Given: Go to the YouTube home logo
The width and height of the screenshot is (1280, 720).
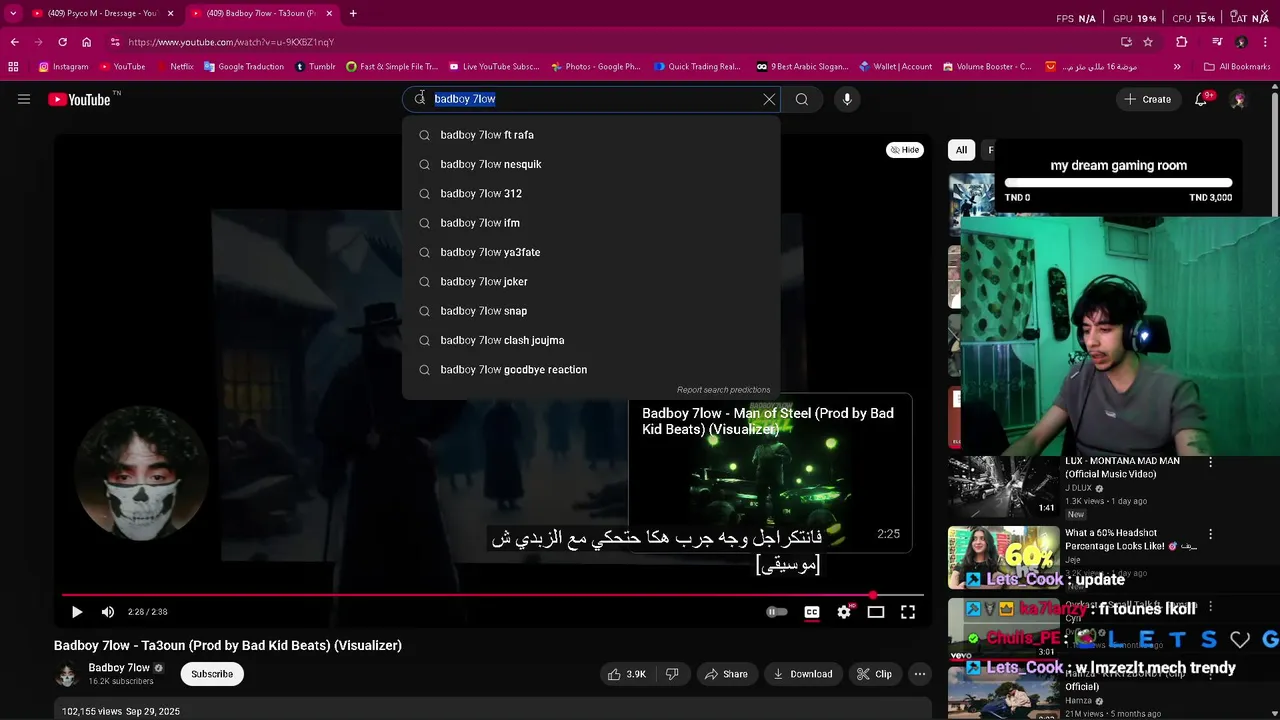Looking at the screenshot, I should [x=80, y=99].
